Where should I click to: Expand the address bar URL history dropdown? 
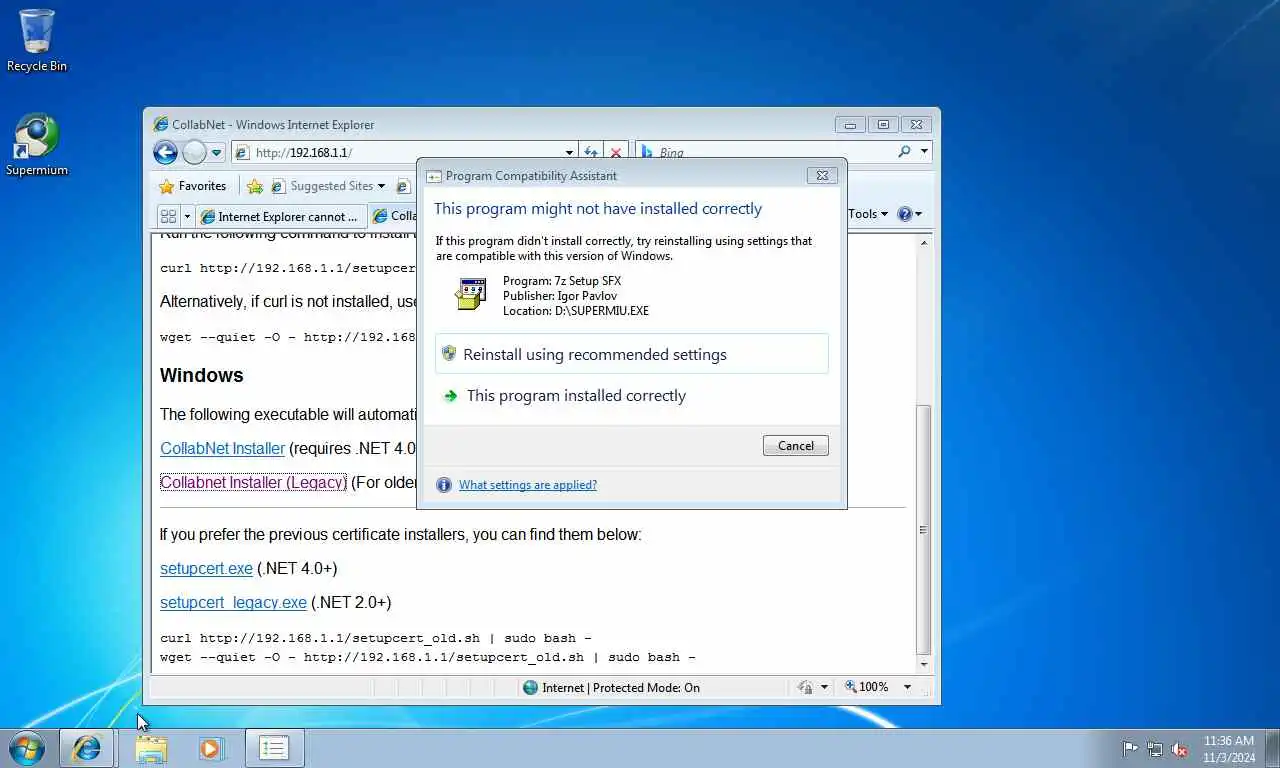[x=569, y=153]
